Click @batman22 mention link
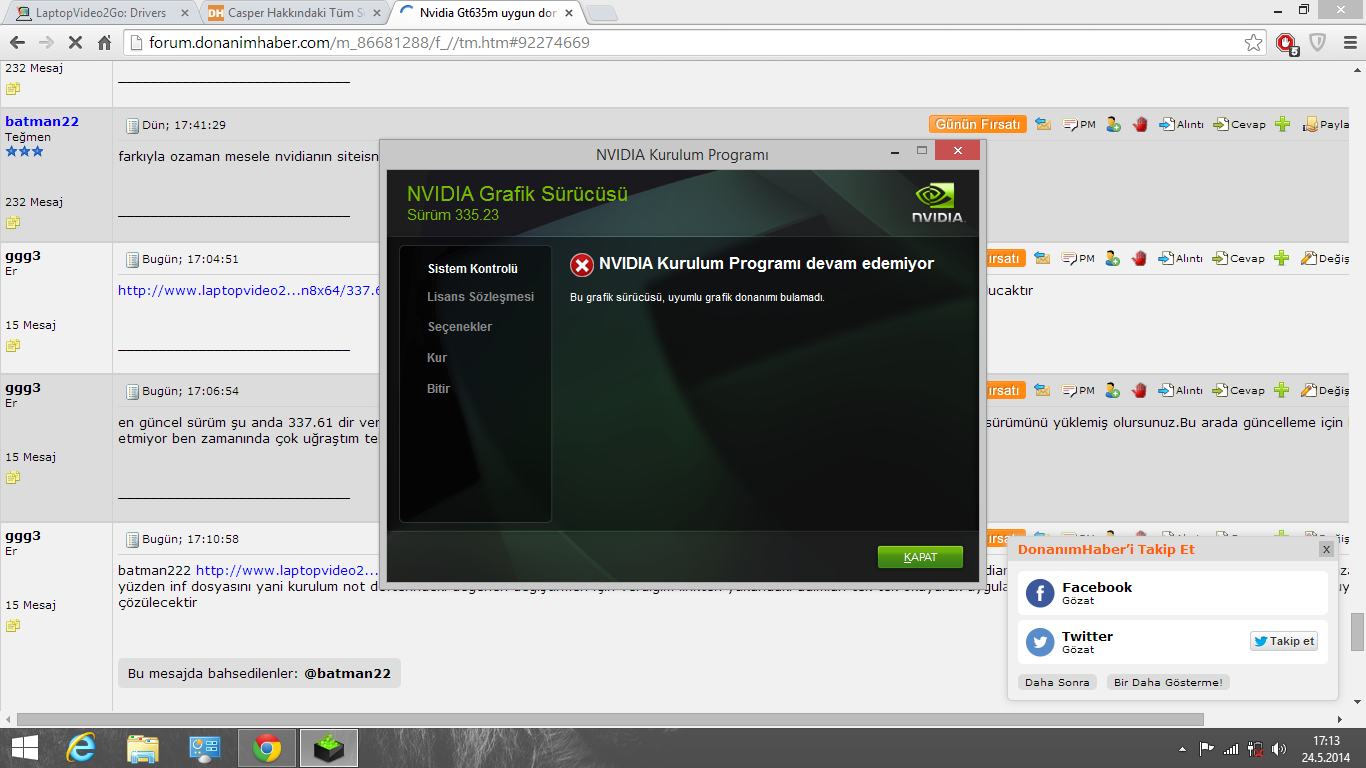Image resolution: width=1366 pixels, height=768 pixels. (x=347, y=673)
